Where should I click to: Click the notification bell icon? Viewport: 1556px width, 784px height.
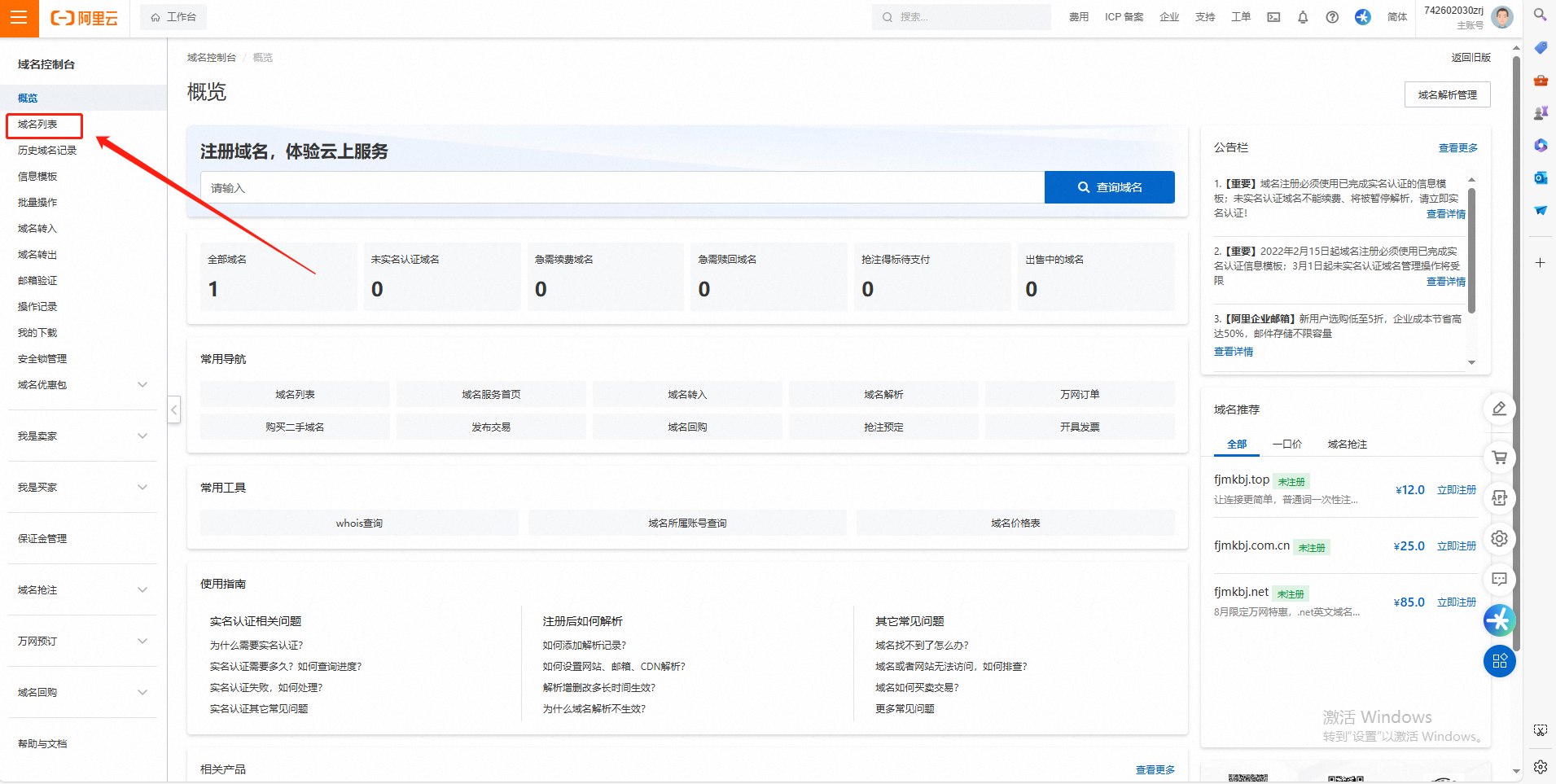(x=1303, y=17)
